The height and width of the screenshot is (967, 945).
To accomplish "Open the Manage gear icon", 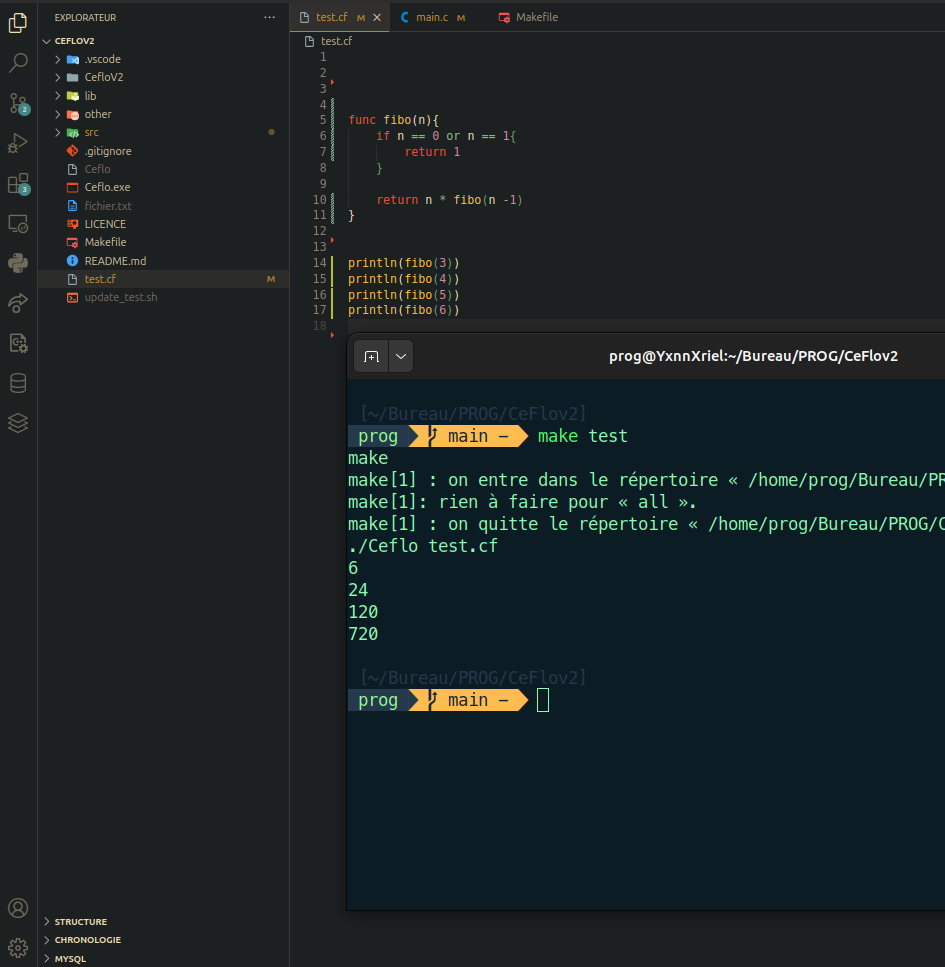I will tap(18, 947).
